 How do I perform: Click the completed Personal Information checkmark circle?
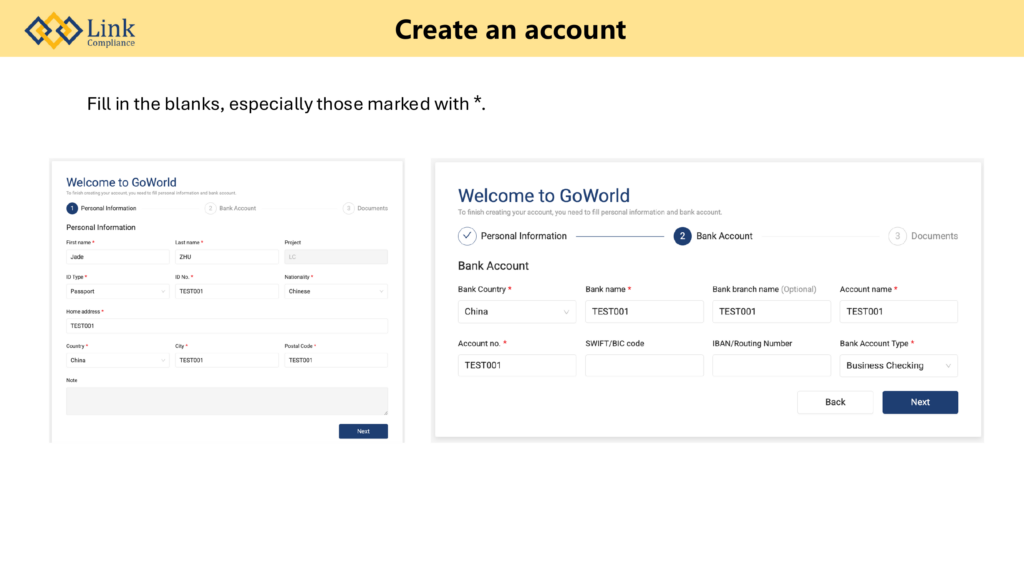(x=467, y=236)
